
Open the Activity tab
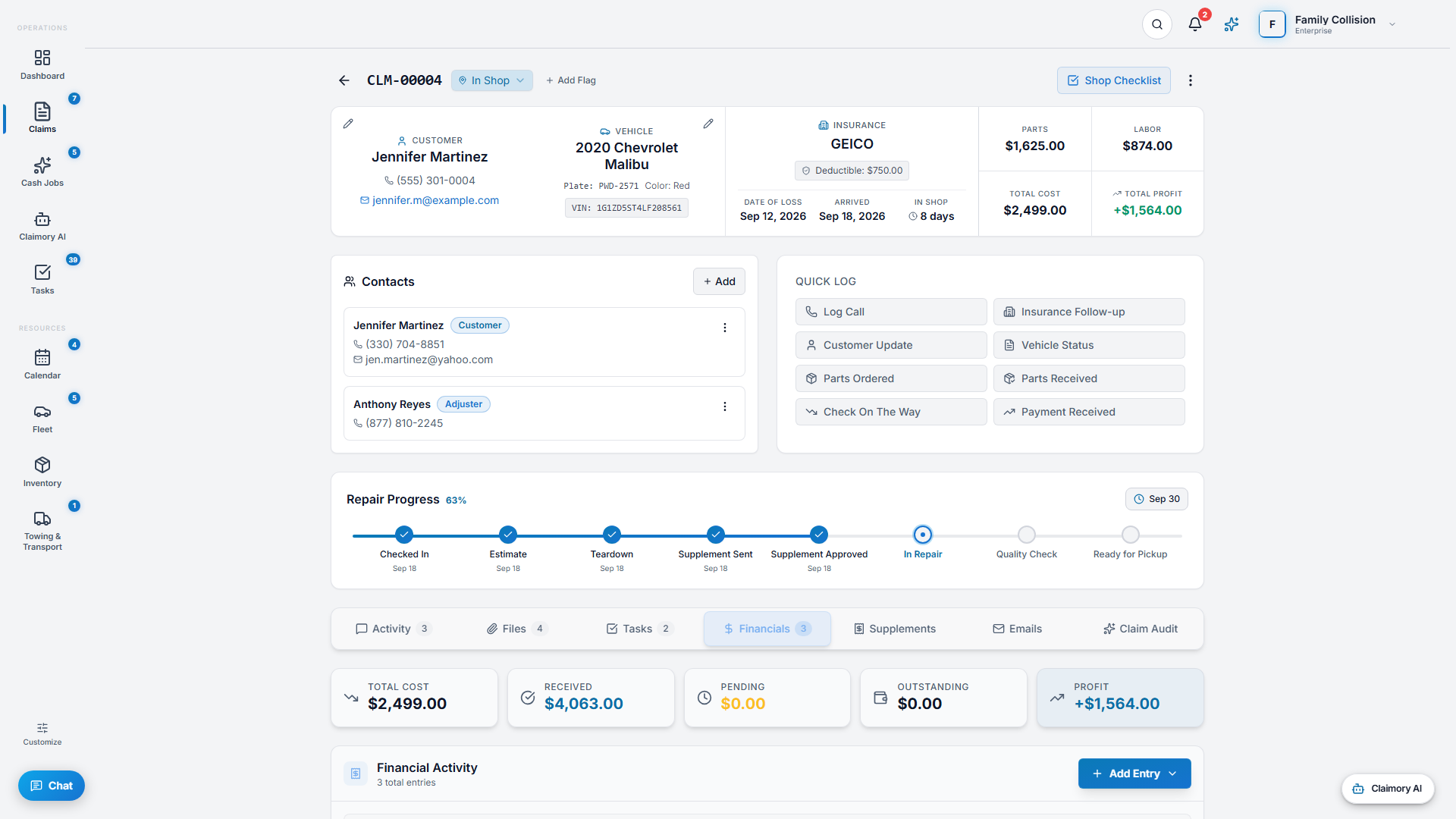pyautogui.click(x=393, y=629)
